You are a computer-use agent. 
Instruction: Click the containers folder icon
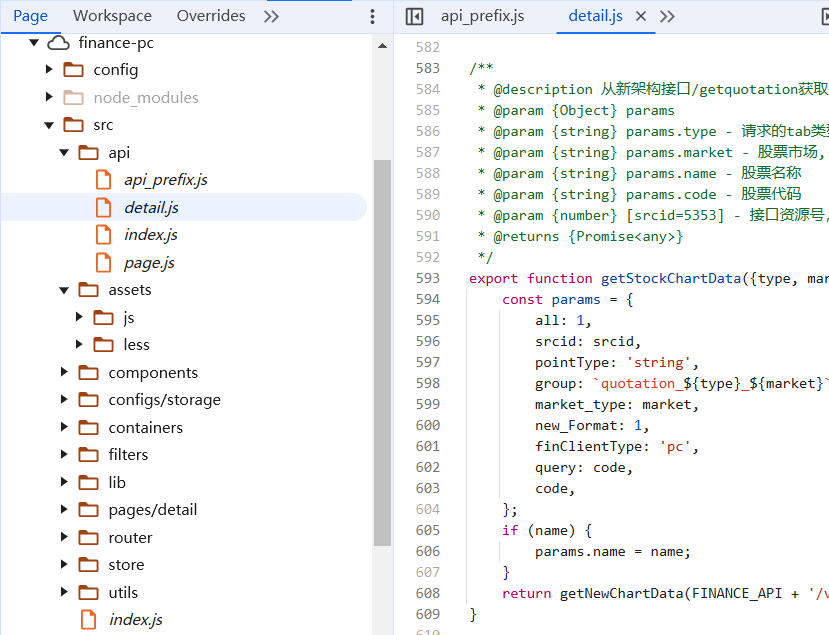[88, 427]
